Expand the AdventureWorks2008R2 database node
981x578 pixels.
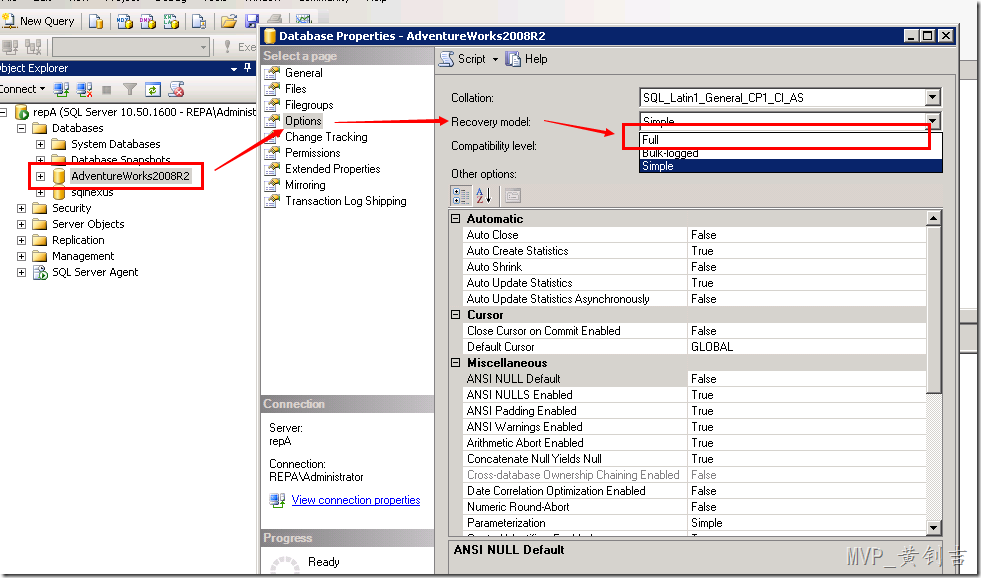[x=41, y=176]
